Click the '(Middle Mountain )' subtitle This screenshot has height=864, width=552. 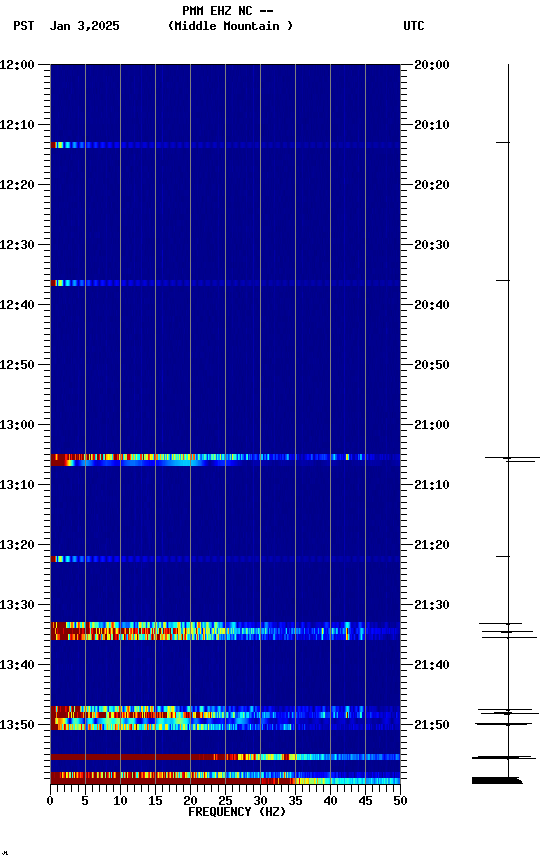tap(230, 26)
